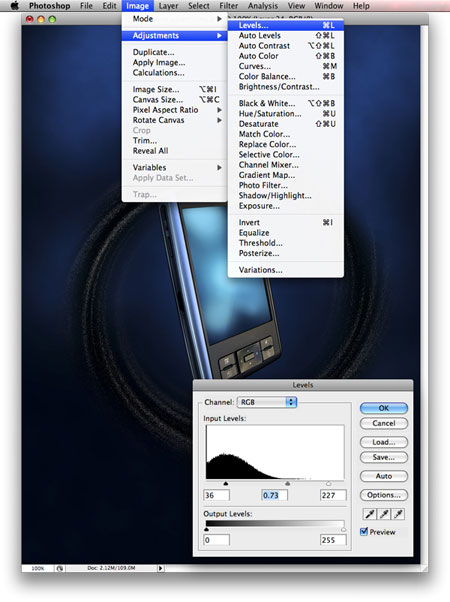The image size is (450, 602).
Task: Open the Filter menu
Action: (229, 6)
